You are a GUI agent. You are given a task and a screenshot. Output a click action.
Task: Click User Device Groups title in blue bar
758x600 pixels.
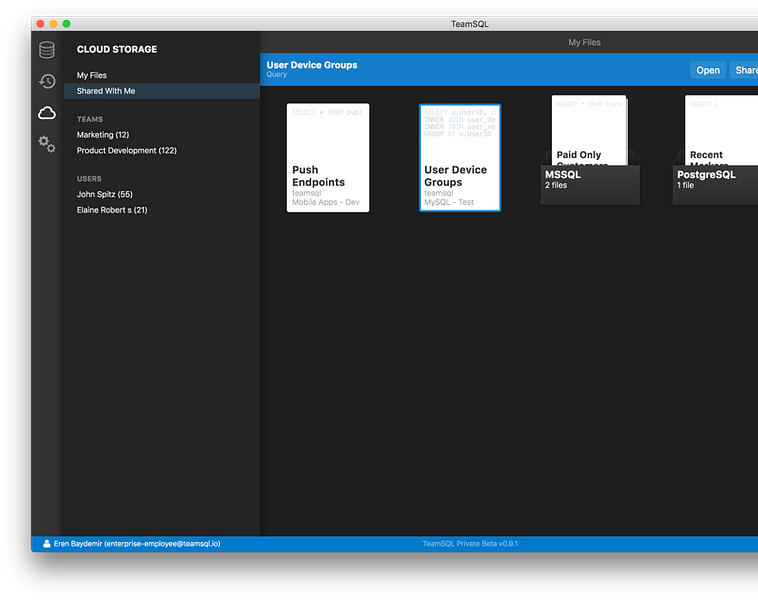(312, 65)
